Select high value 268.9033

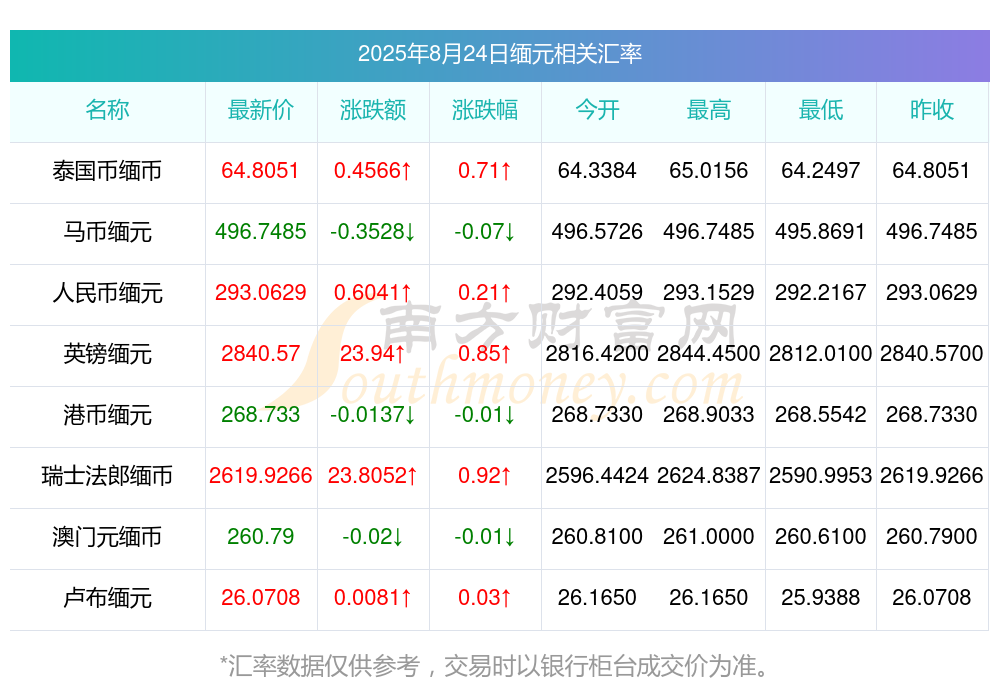point(709,414)
